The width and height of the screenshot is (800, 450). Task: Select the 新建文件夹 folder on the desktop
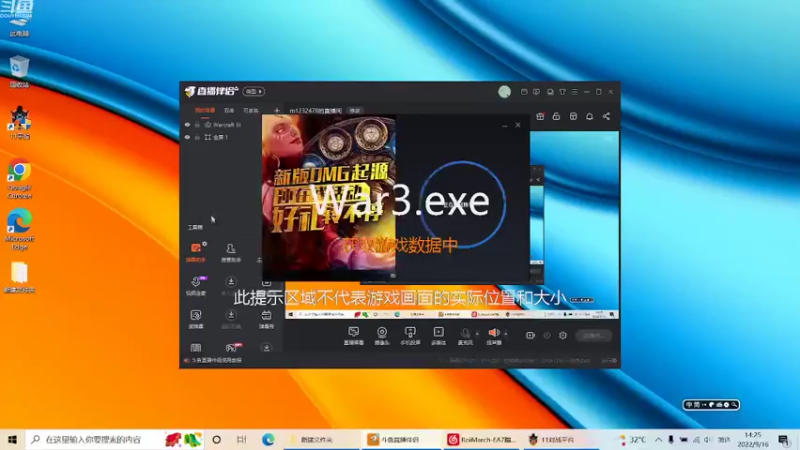pos(19,278)
